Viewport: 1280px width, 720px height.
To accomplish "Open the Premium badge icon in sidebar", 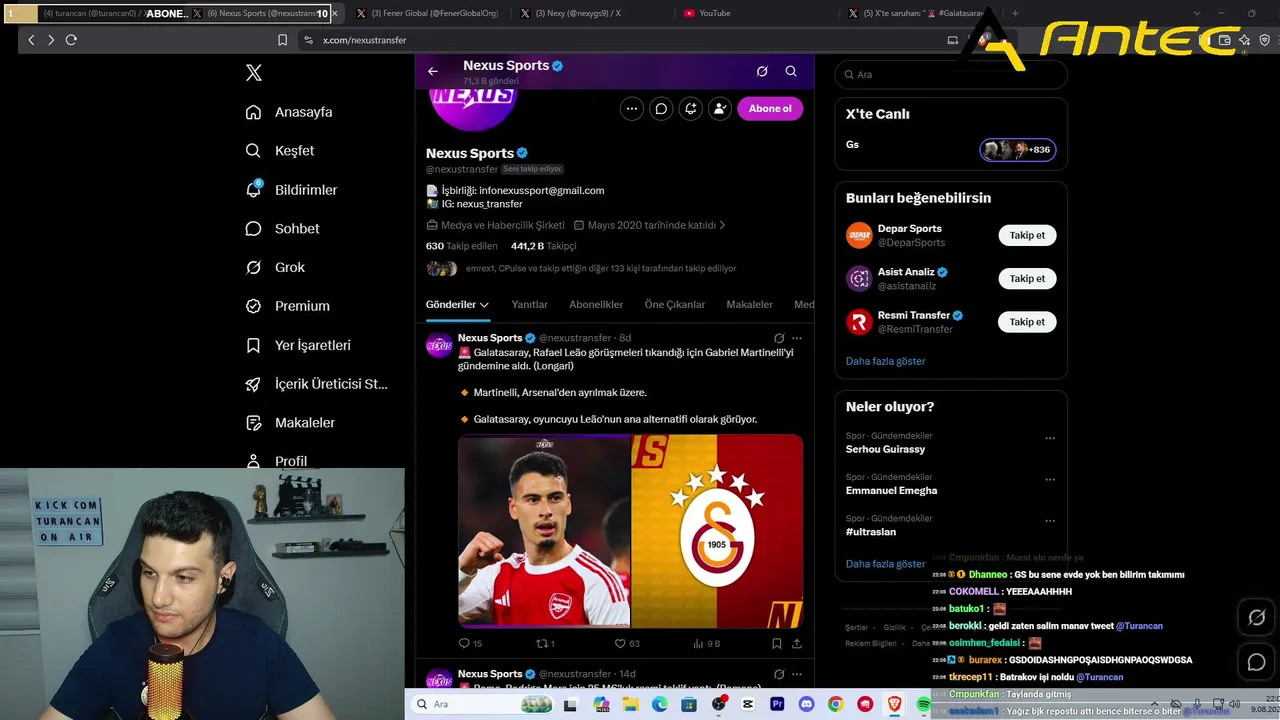I will [x=254, y=306].
